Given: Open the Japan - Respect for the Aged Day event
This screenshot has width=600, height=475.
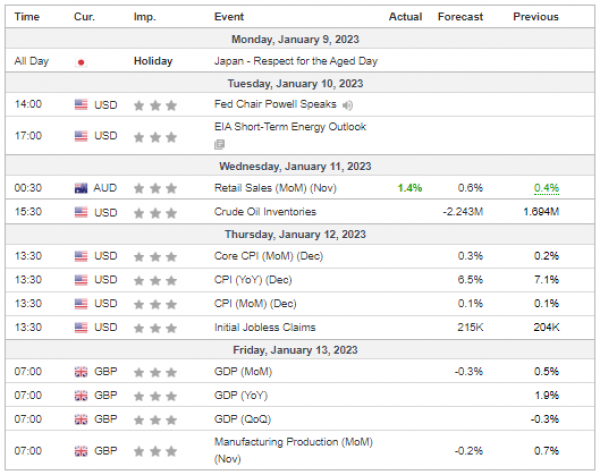Looking at the screenshot, I should coord(296,61).
